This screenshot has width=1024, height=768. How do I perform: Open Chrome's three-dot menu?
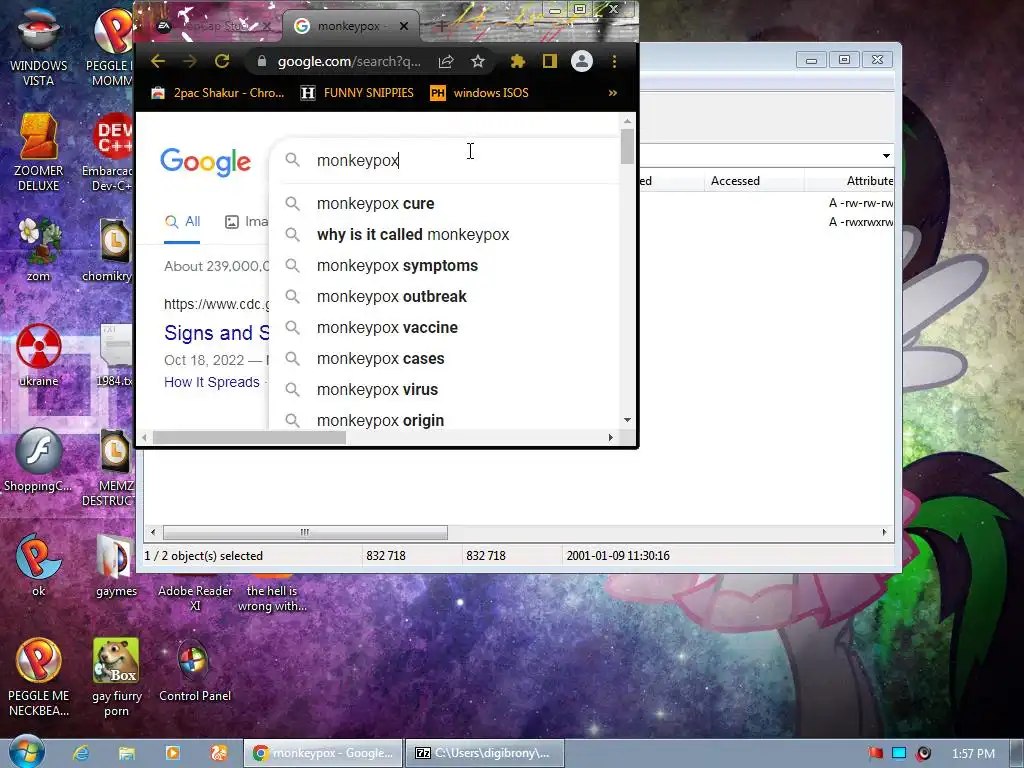coord(614,61)
